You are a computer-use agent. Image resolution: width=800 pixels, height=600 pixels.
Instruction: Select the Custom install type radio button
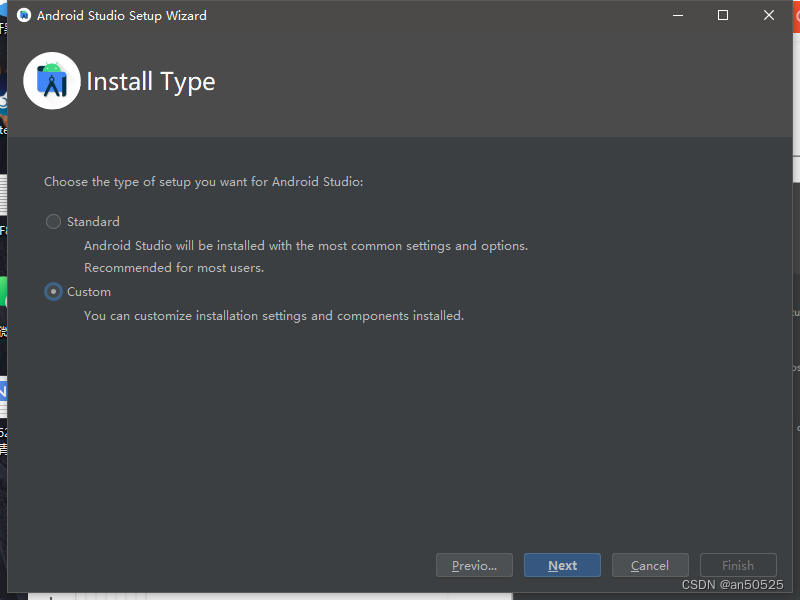53,292
